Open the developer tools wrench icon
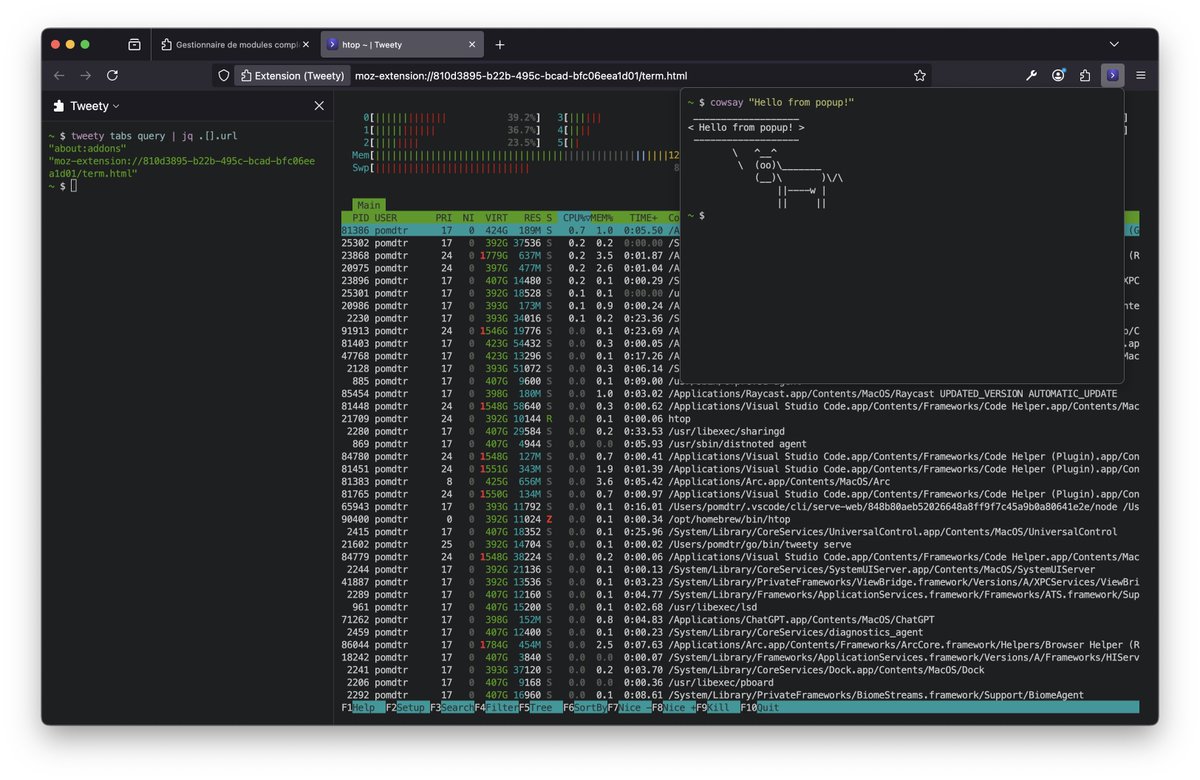1200x780 pixels. click(1032, 75)
